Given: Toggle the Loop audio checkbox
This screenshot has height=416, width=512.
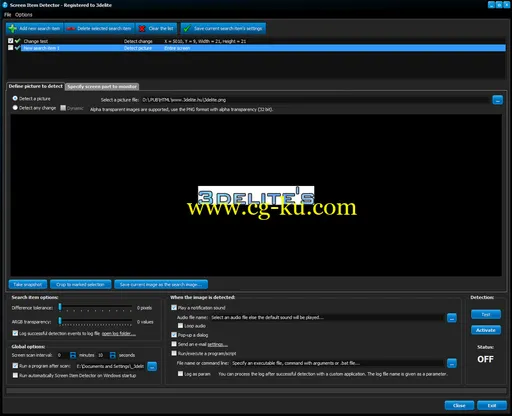Looking at the screenshot, I should click(180, 325).
